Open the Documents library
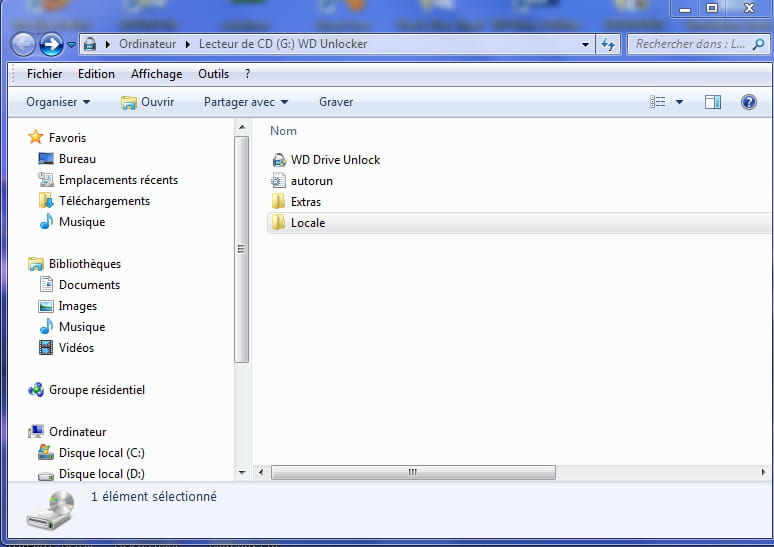This screenshot has height=547, width=774. (x=80, y=285)
